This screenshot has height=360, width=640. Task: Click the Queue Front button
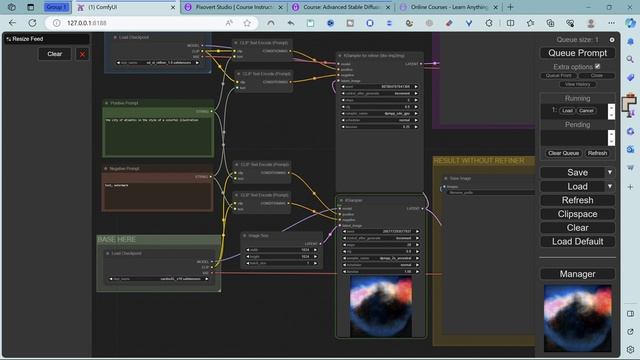(x=558, y=76)
